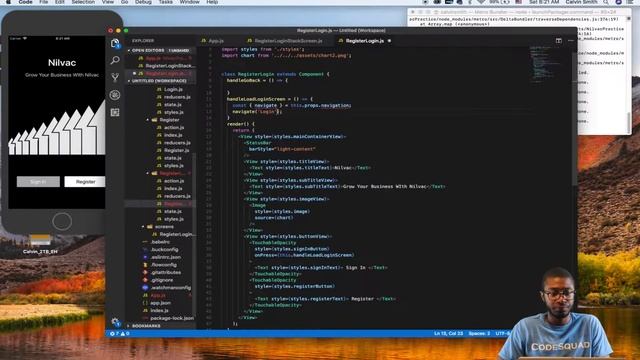Image resolution: width=640 pixels, height=360 pixels.
Task: Open the View menu
Action: tap(108, 2)
